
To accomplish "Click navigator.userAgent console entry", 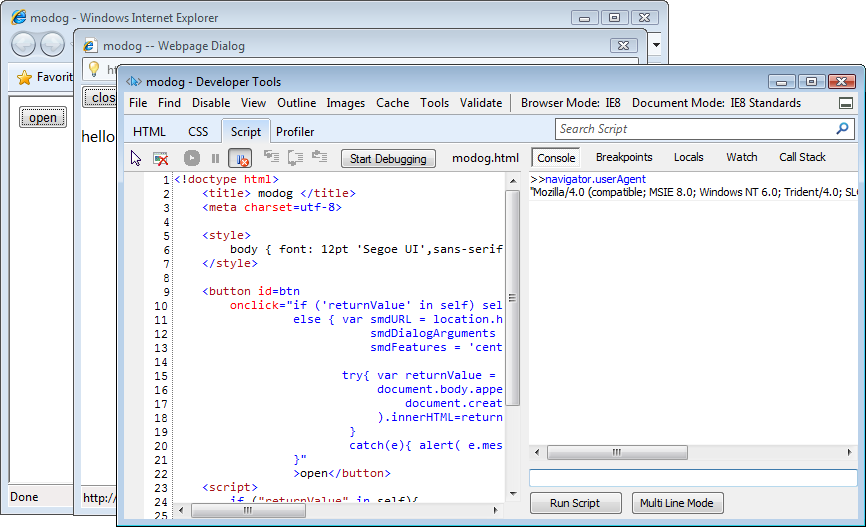I will [595, 179].
